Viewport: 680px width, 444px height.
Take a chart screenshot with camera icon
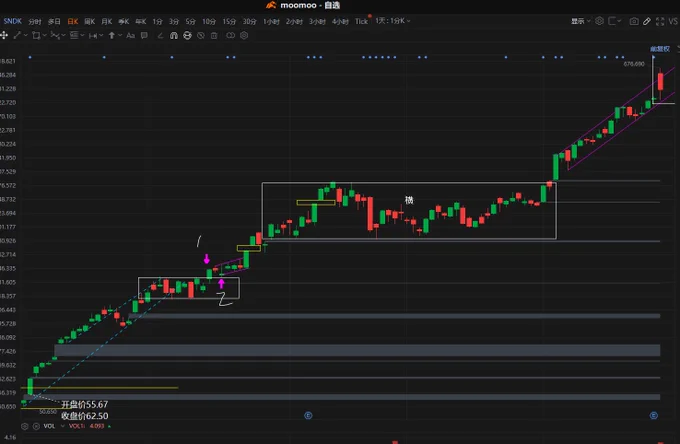tap(634, 21)
